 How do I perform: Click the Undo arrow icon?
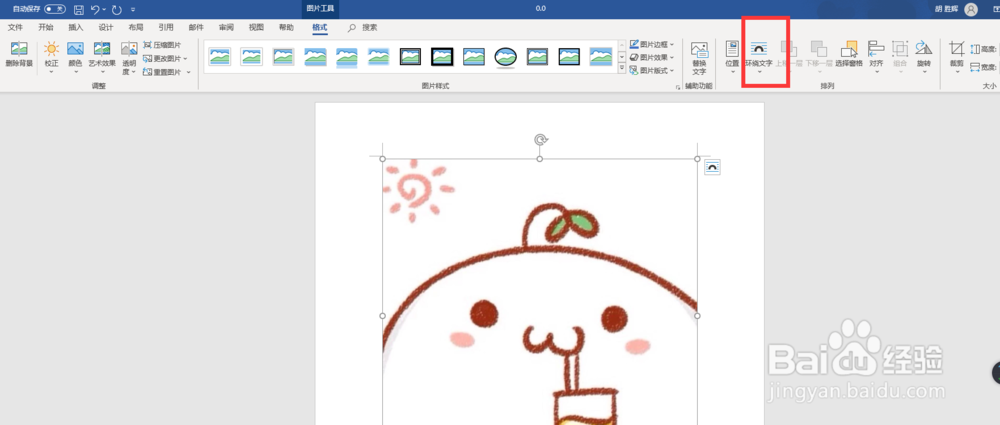coord(95,10)
